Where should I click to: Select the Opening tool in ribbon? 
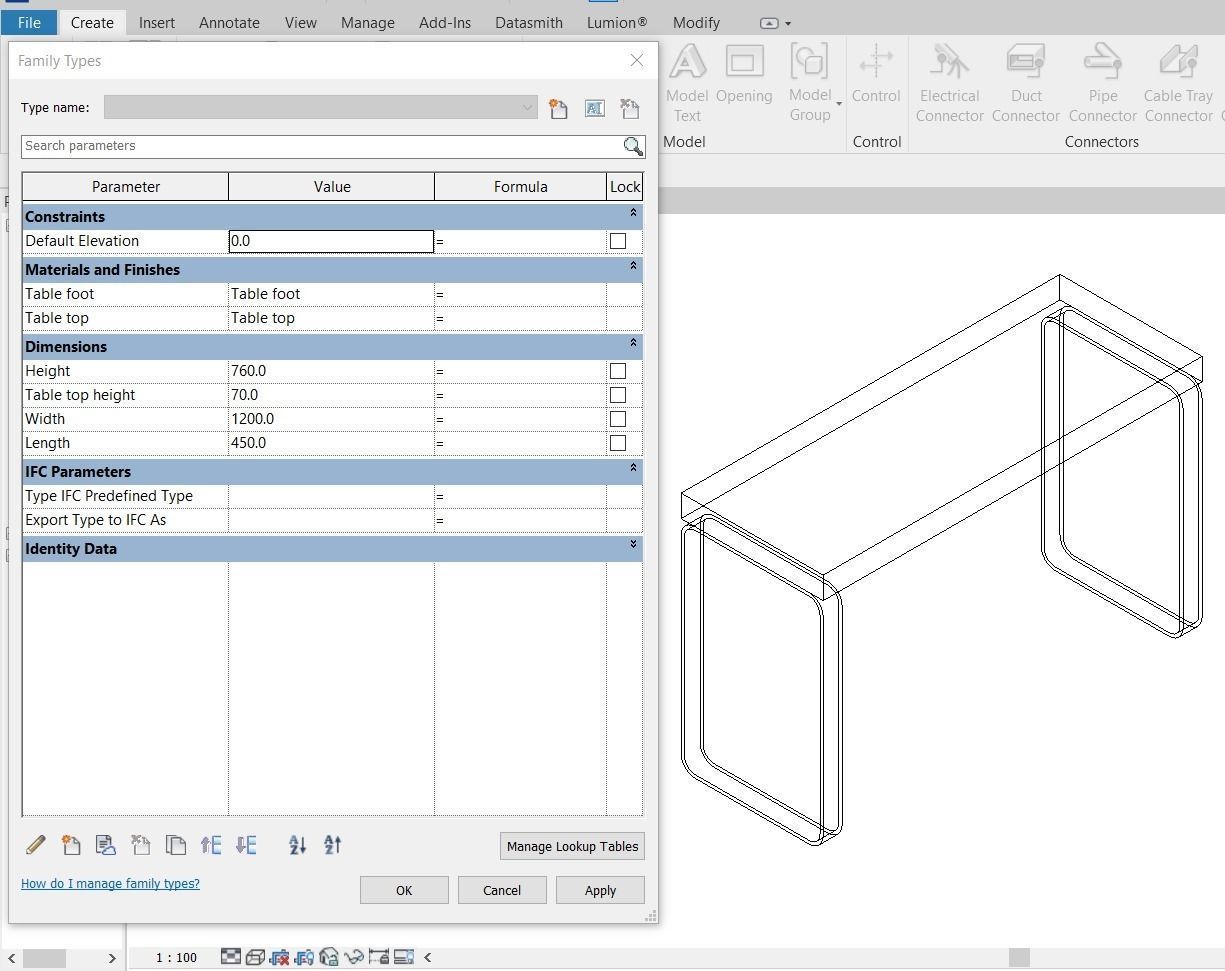[x=744, y=74]
